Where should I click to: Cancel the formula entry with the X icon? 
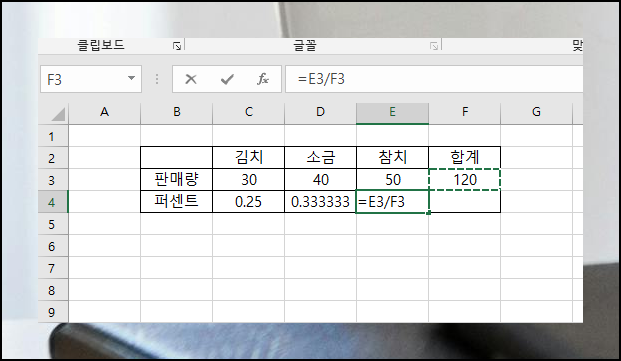pyautogui.click(x=191, y=79)
